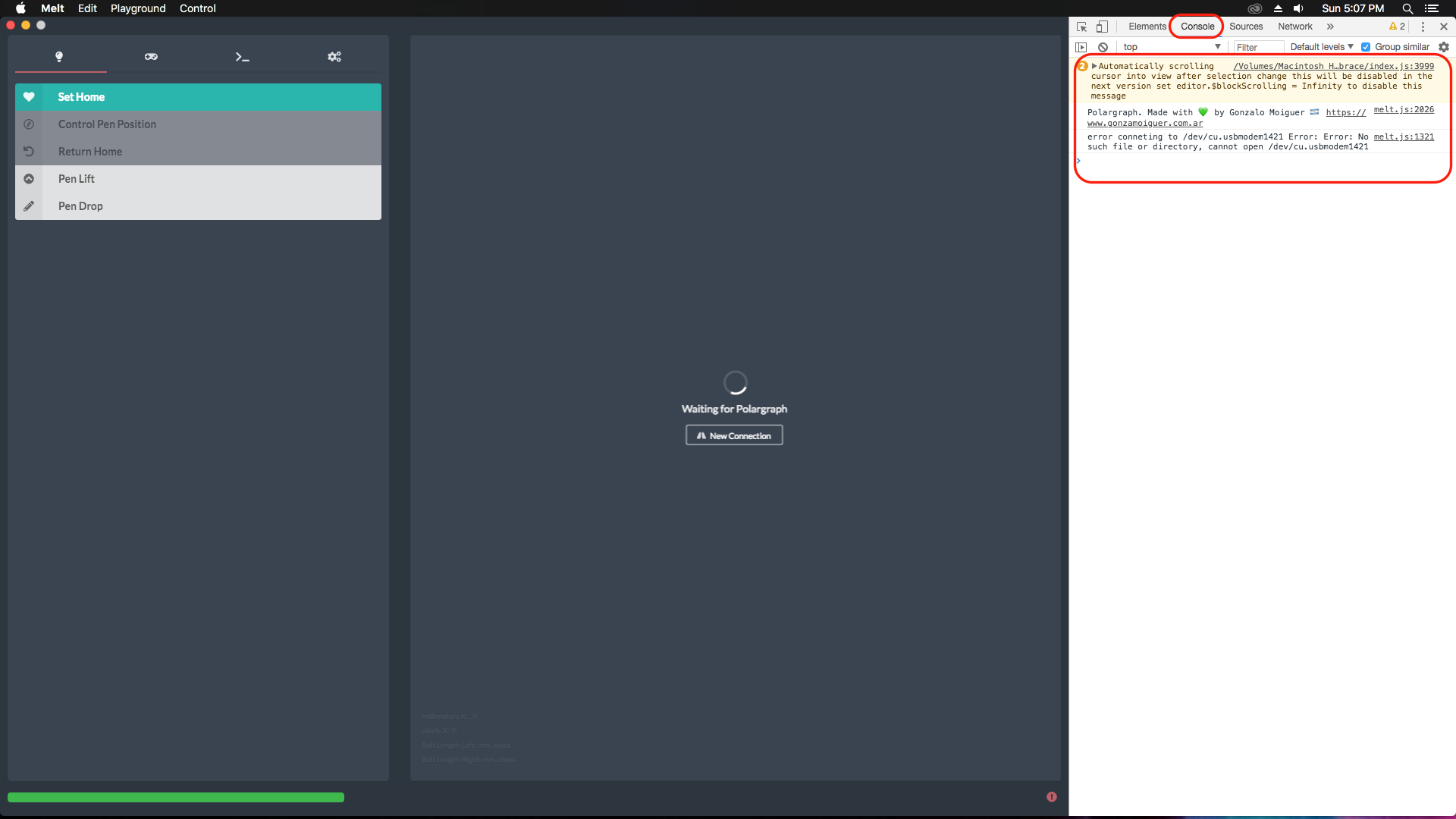
Task: Open the Melt settings gears tab
Action: coord(334,56)
